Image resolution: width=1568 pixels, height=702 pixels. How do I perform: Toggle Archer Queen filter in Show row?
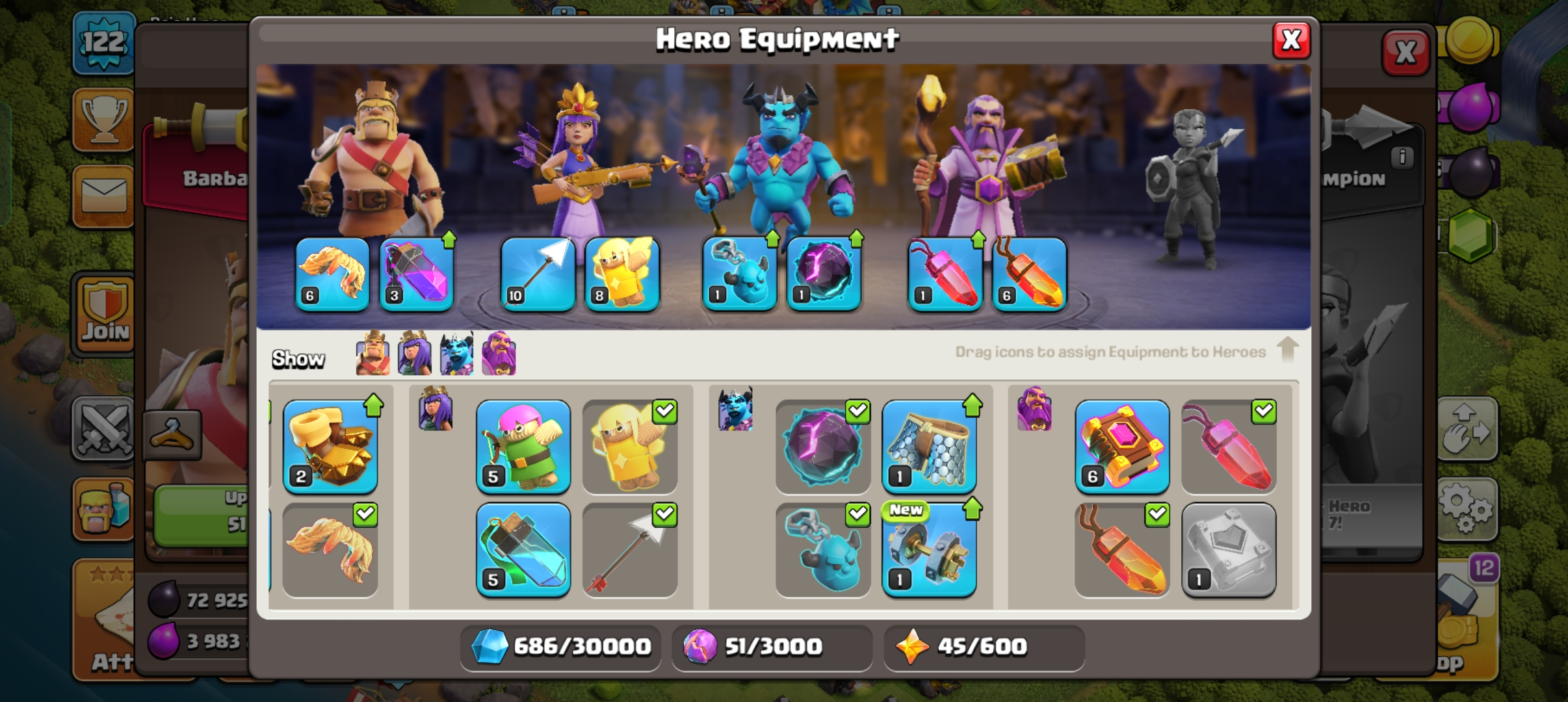tap(414, 354)
